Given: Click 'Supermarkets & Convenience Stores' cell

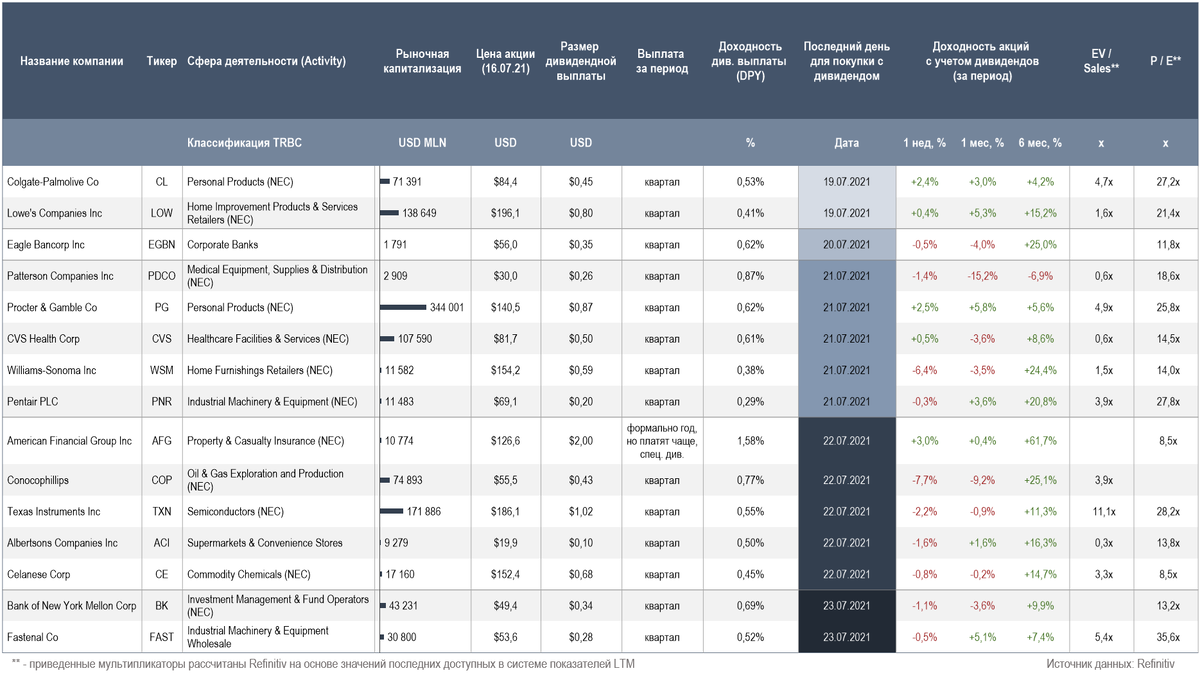Looking at the screenshot, I should 265,543.
